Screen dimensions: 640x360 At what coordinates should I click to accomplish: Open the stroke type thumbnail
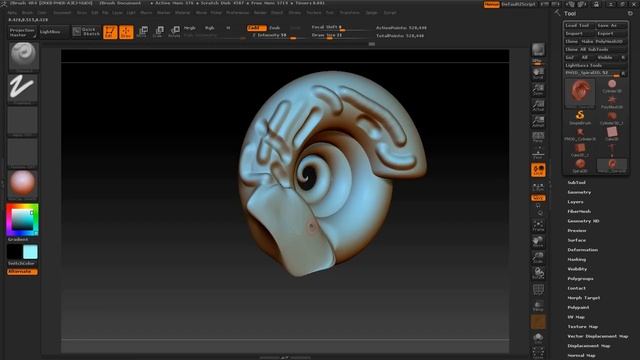coord(23,88)
